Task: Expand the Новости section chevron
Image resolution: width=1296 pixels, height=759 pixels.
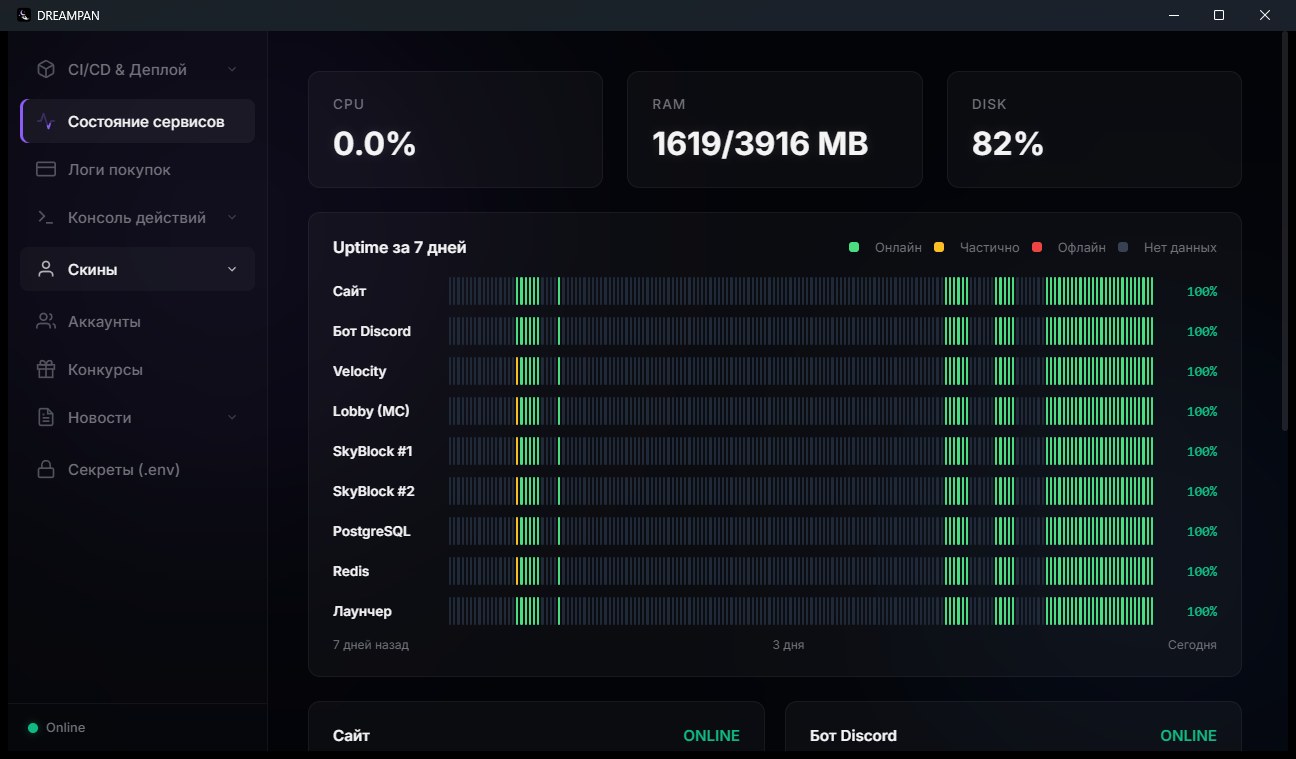Action: coord(232,417)
